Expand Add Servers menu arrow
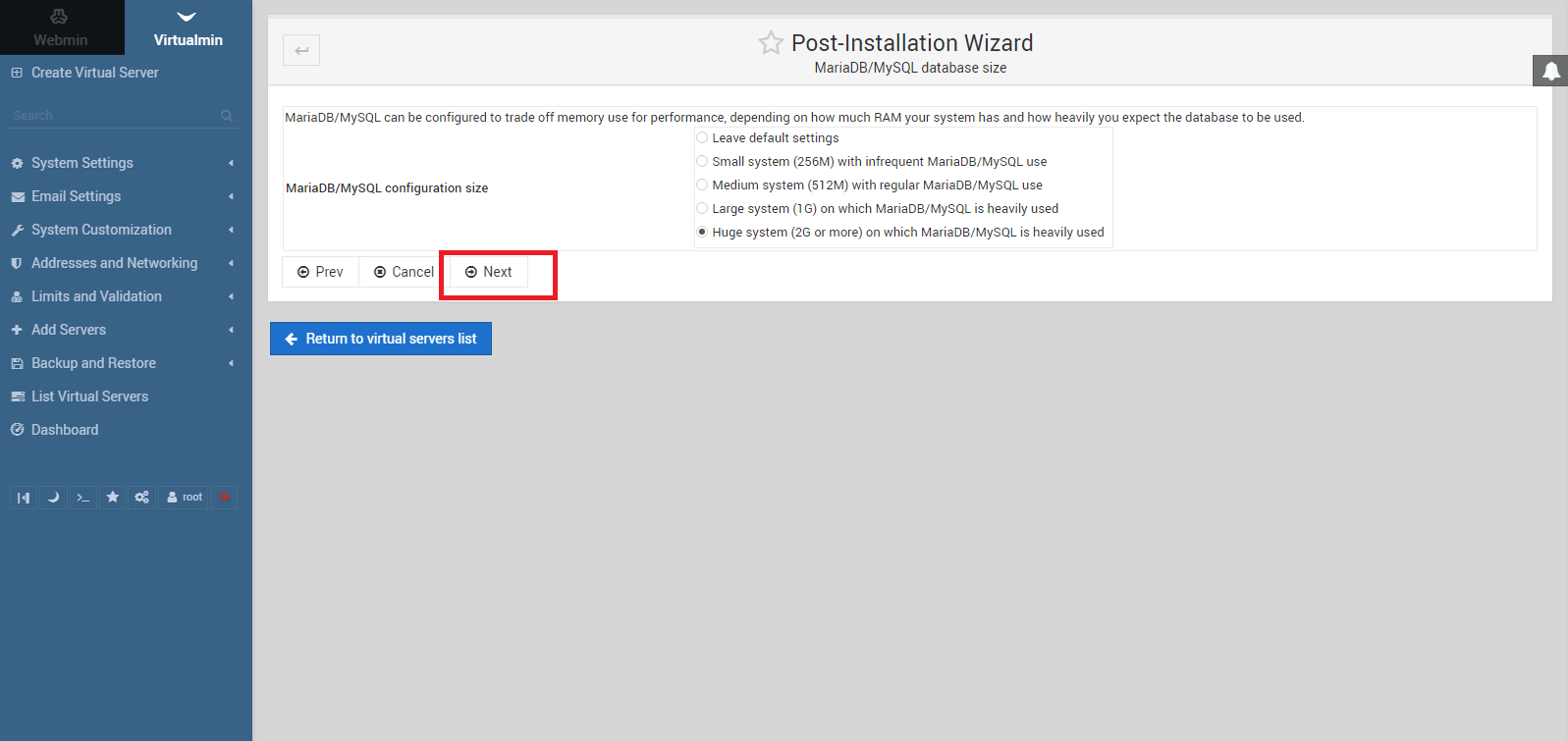The height and width of the screenshot is (741, 1568). pyautogui.click(x=231, y=330)
